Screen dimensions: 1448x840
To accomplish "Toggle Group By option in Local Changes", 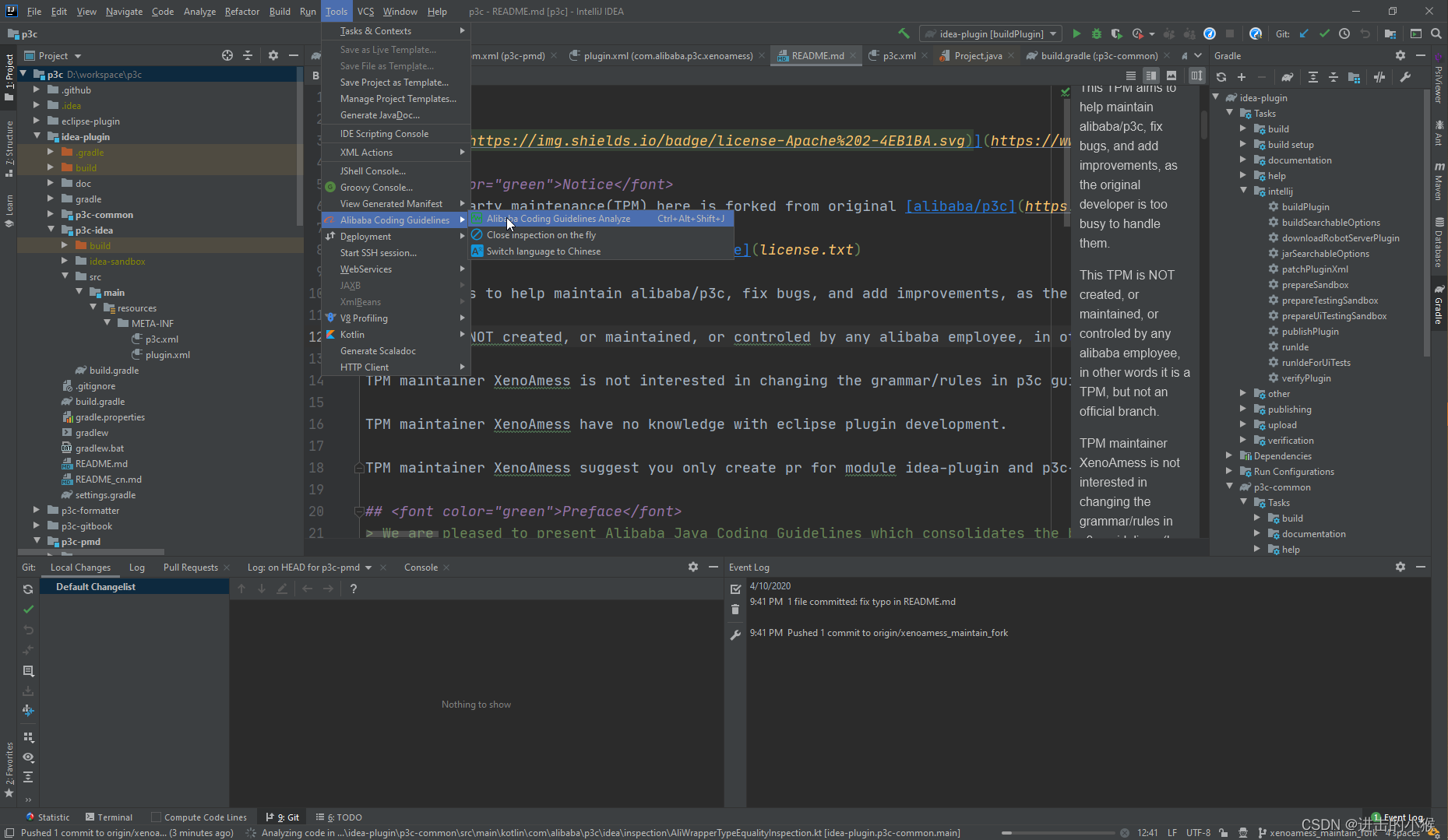I will click(x=28, y=736).
